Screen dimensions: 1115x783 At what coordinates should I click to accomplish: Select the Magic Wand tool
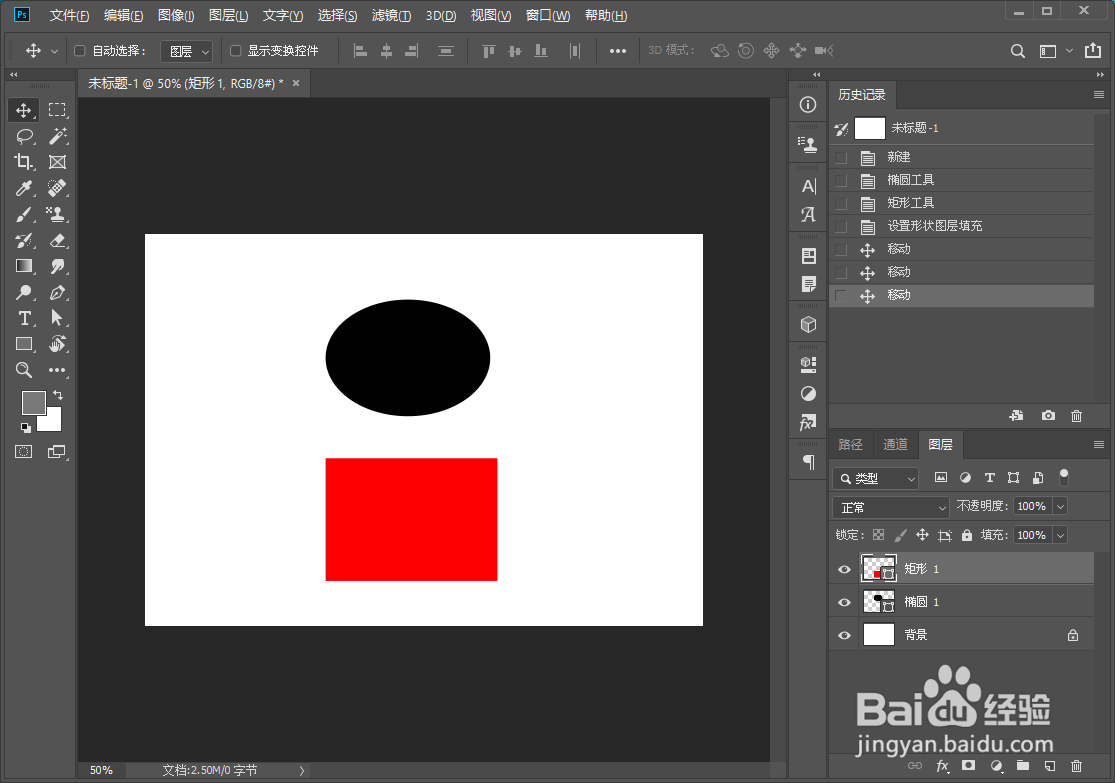[x=57, y=136]
